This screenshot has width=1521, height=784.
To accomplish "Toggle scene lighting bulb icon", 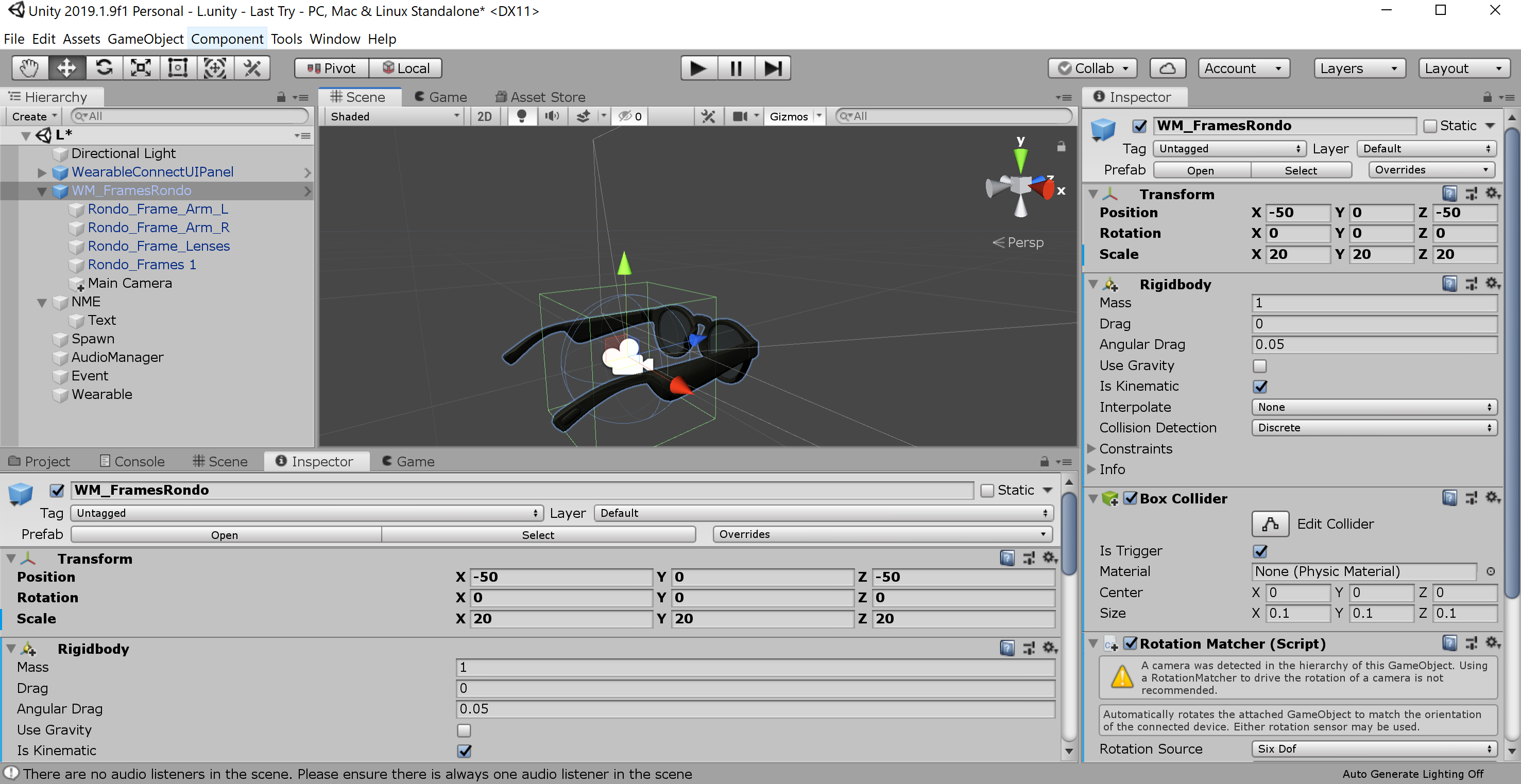I will tap(521, 116).
